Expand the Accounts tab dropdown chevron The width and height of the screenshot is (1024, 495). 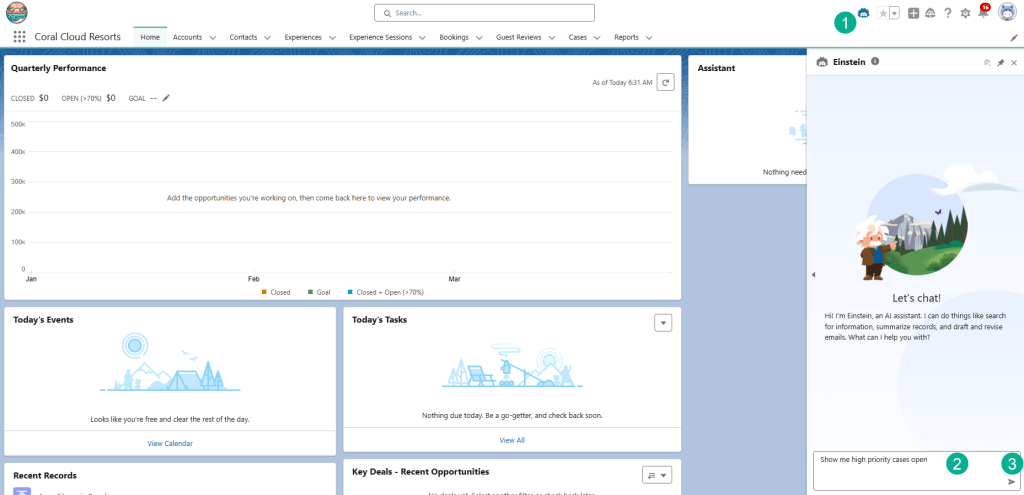tap(213, 38)
